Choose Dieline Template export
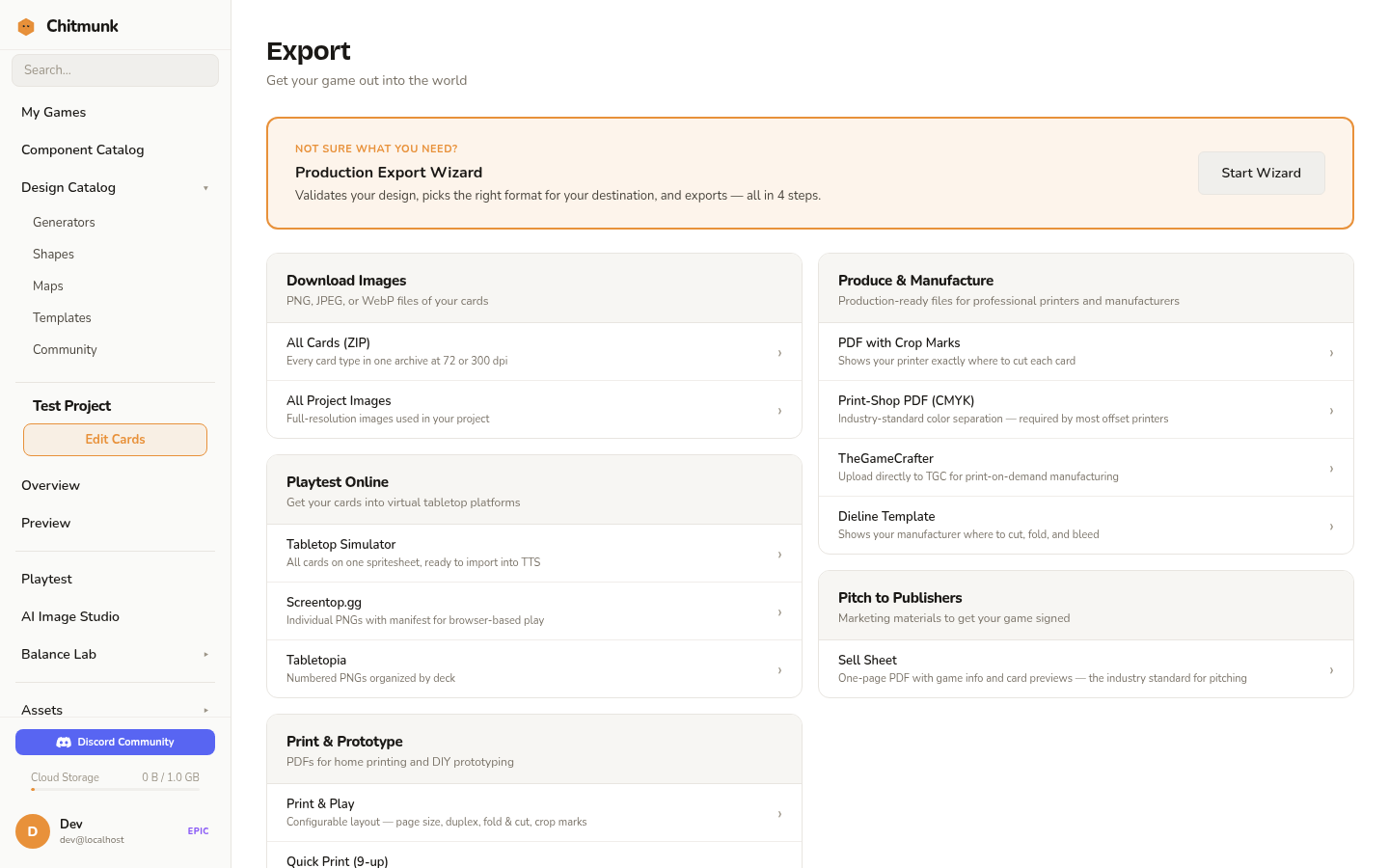Image resolution: width=1389 pixels, height=868 pixels. 1086,526
